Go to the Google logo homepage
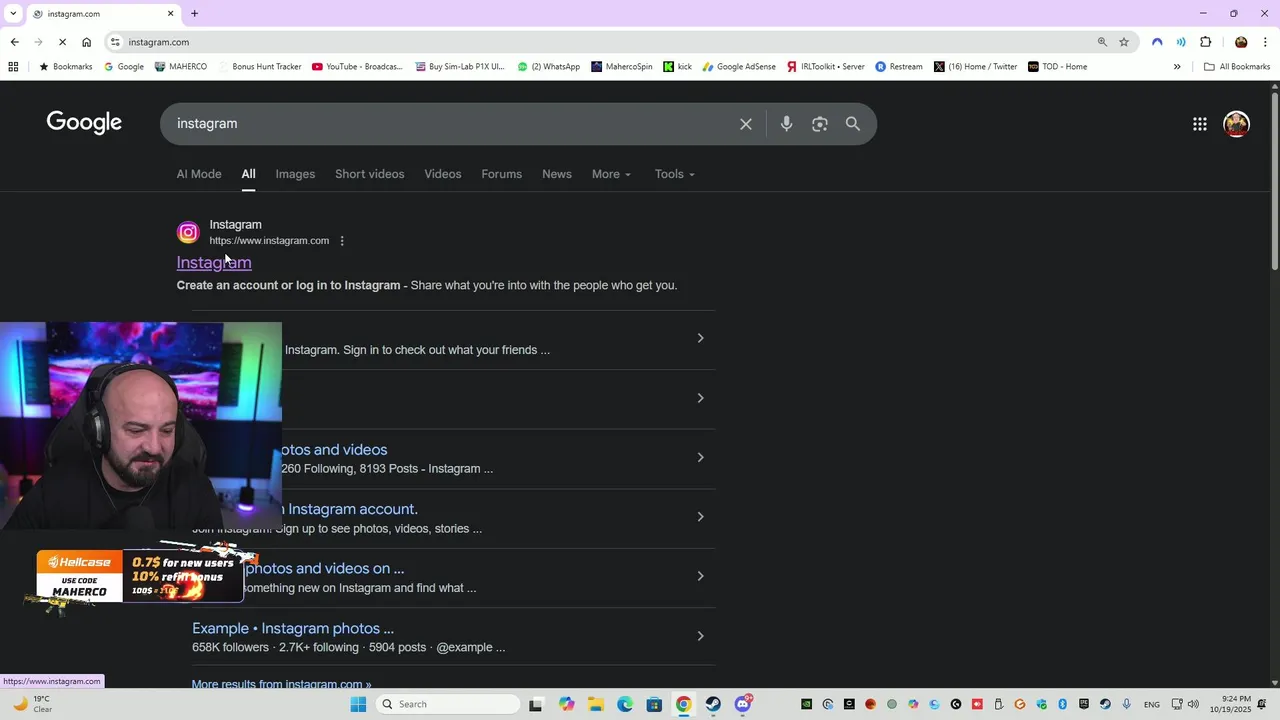 [x=84, y=122]
